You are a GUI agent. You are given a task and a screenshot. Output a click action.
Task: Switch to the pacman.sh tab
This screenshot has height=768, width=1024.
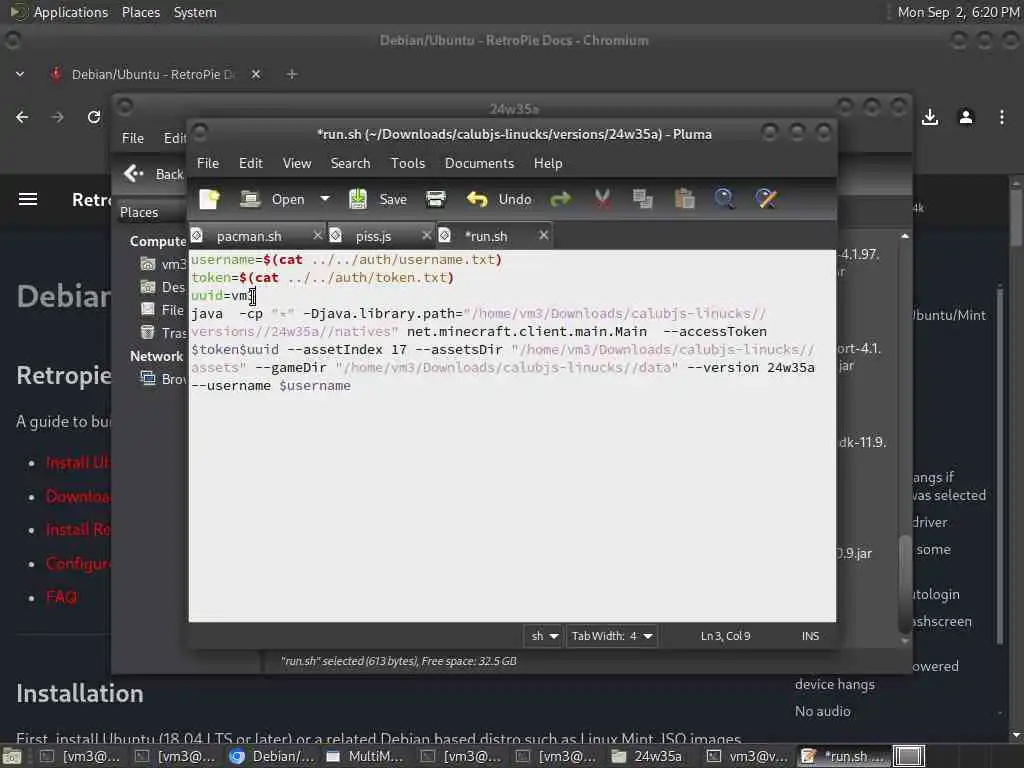pos(249,236)
